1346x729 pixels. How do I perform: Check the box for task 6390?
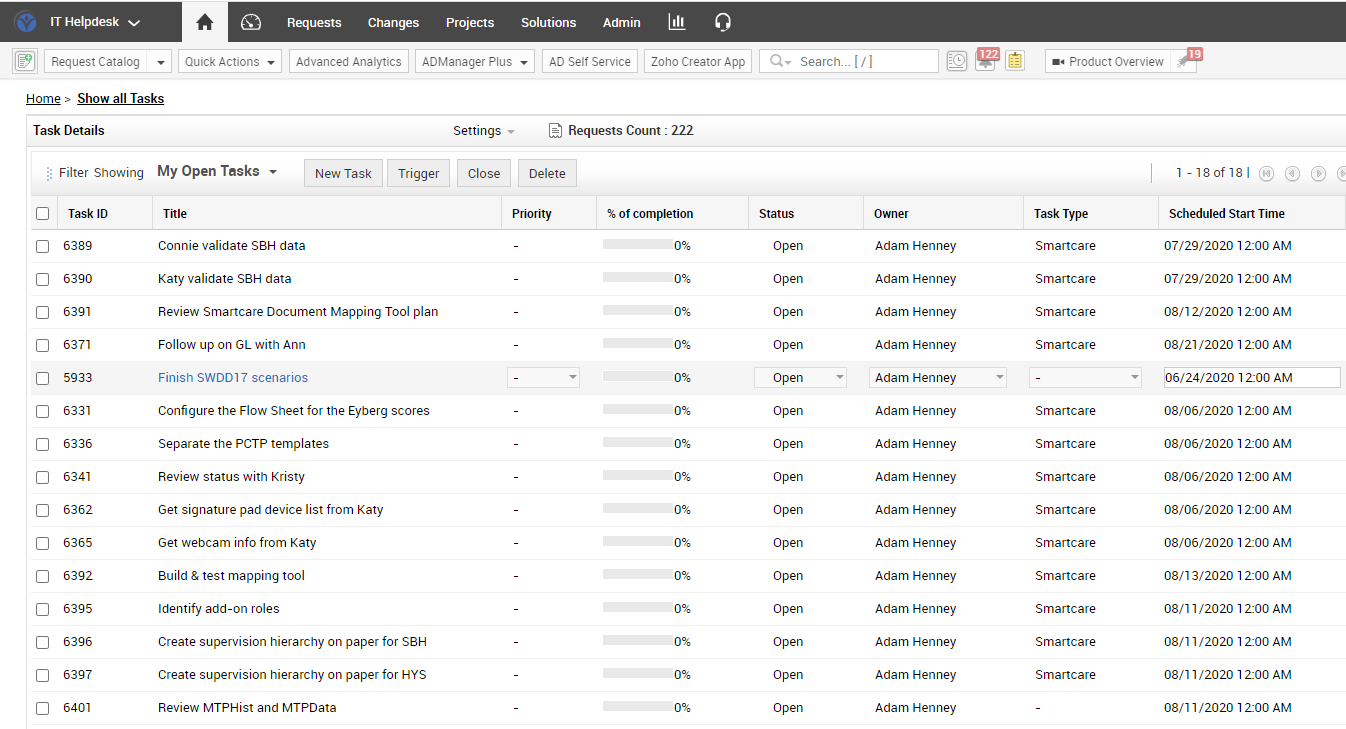pos(42,279)
